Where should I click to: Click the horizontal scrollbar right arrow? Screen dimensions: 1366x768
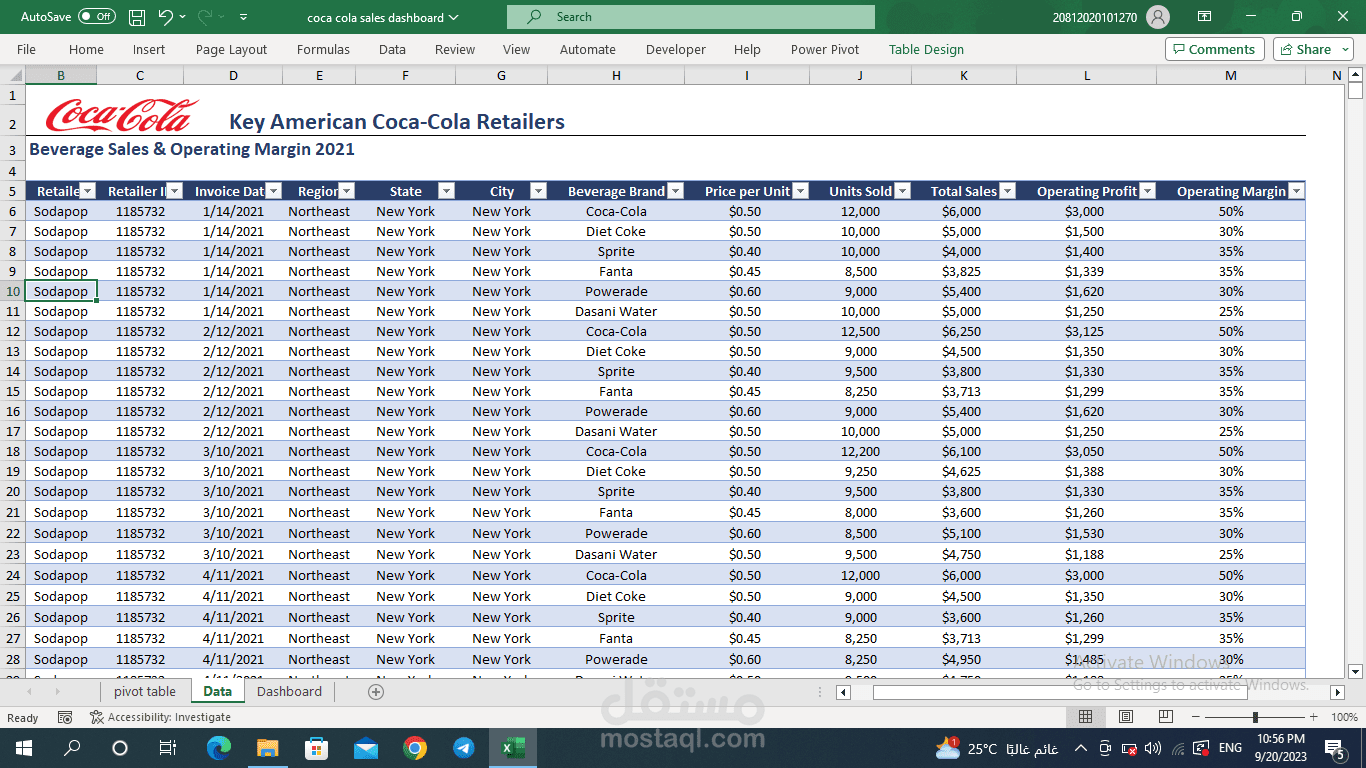(x=1337, y=692)
